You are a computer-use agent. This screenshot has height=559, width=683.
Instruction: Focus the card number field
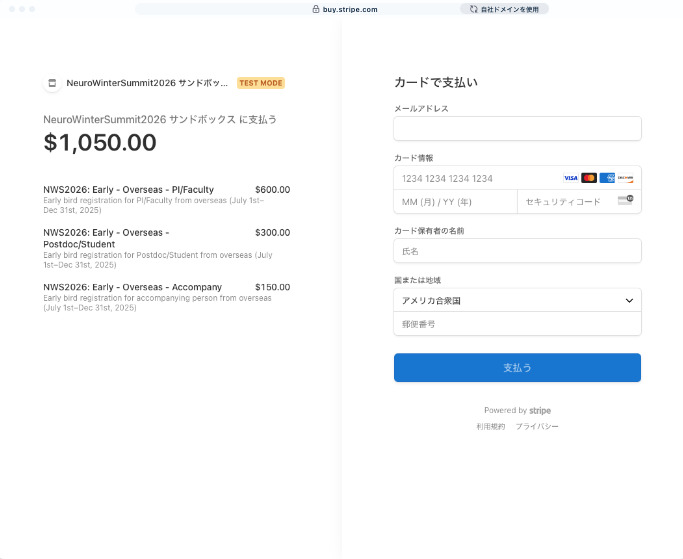click(x=517, y=178)
